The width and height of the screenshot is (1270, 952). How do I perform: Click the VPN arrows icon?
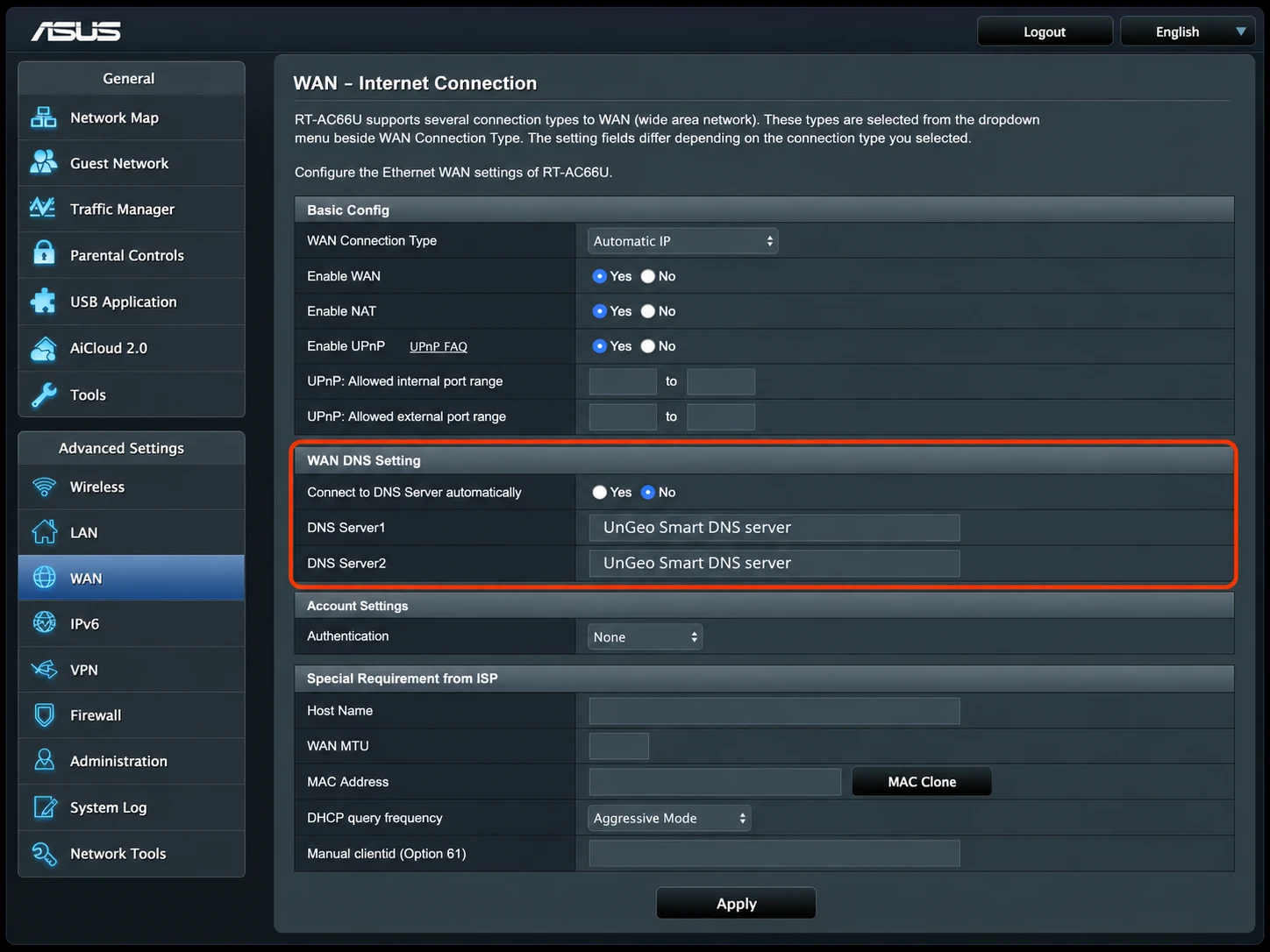point(44,670)
